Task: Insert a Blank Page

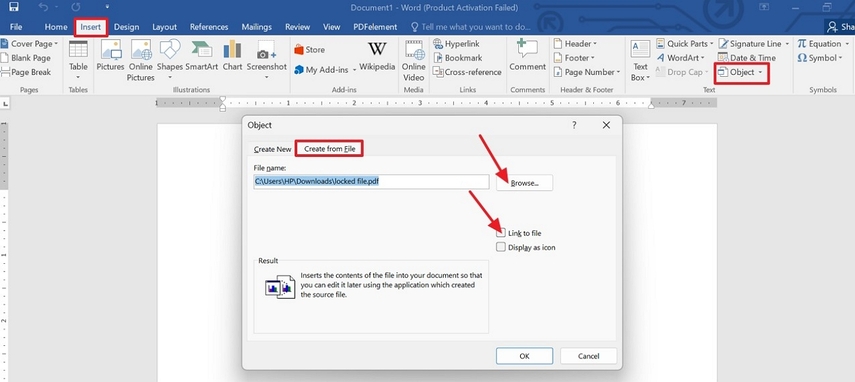Action: tap(26, 58)
